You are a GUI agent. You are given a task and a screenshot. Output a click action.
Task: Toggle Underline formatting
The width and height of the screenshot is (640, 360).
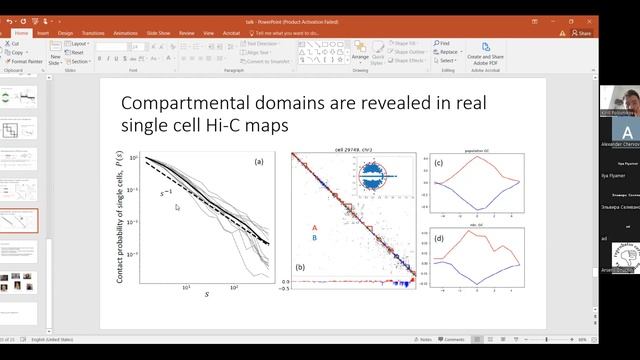(116, 59)
